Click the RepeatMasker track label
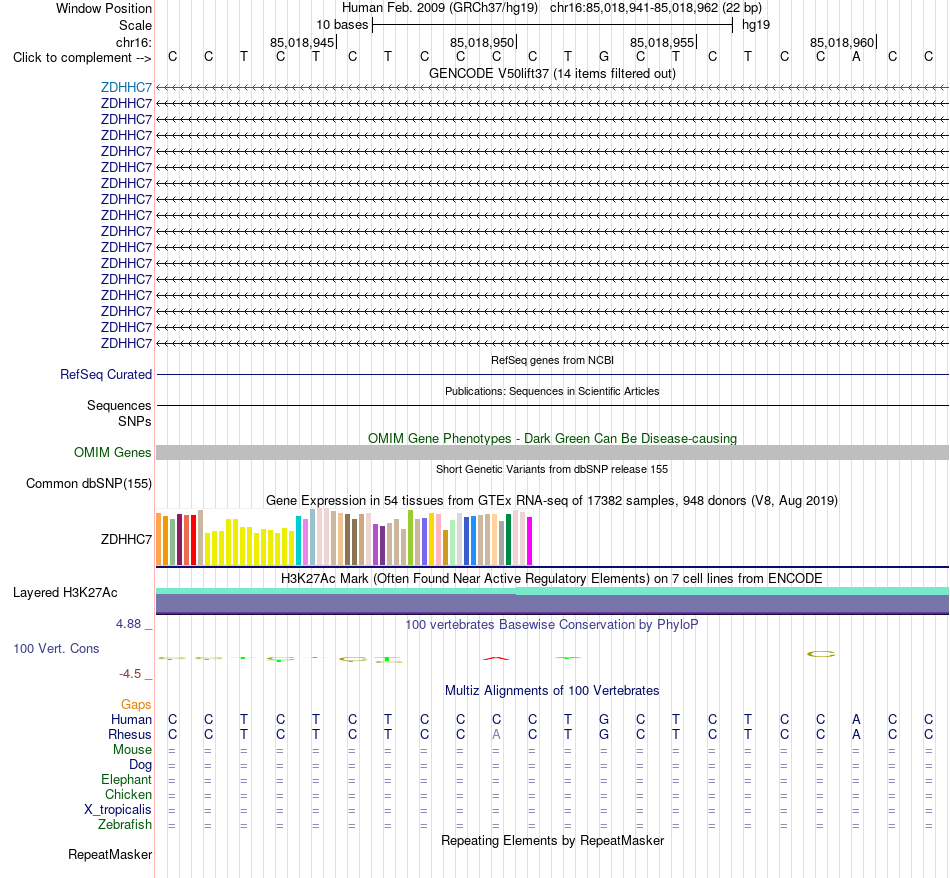The height and width of the screenshot is (878, 950). tap(110, 854)
